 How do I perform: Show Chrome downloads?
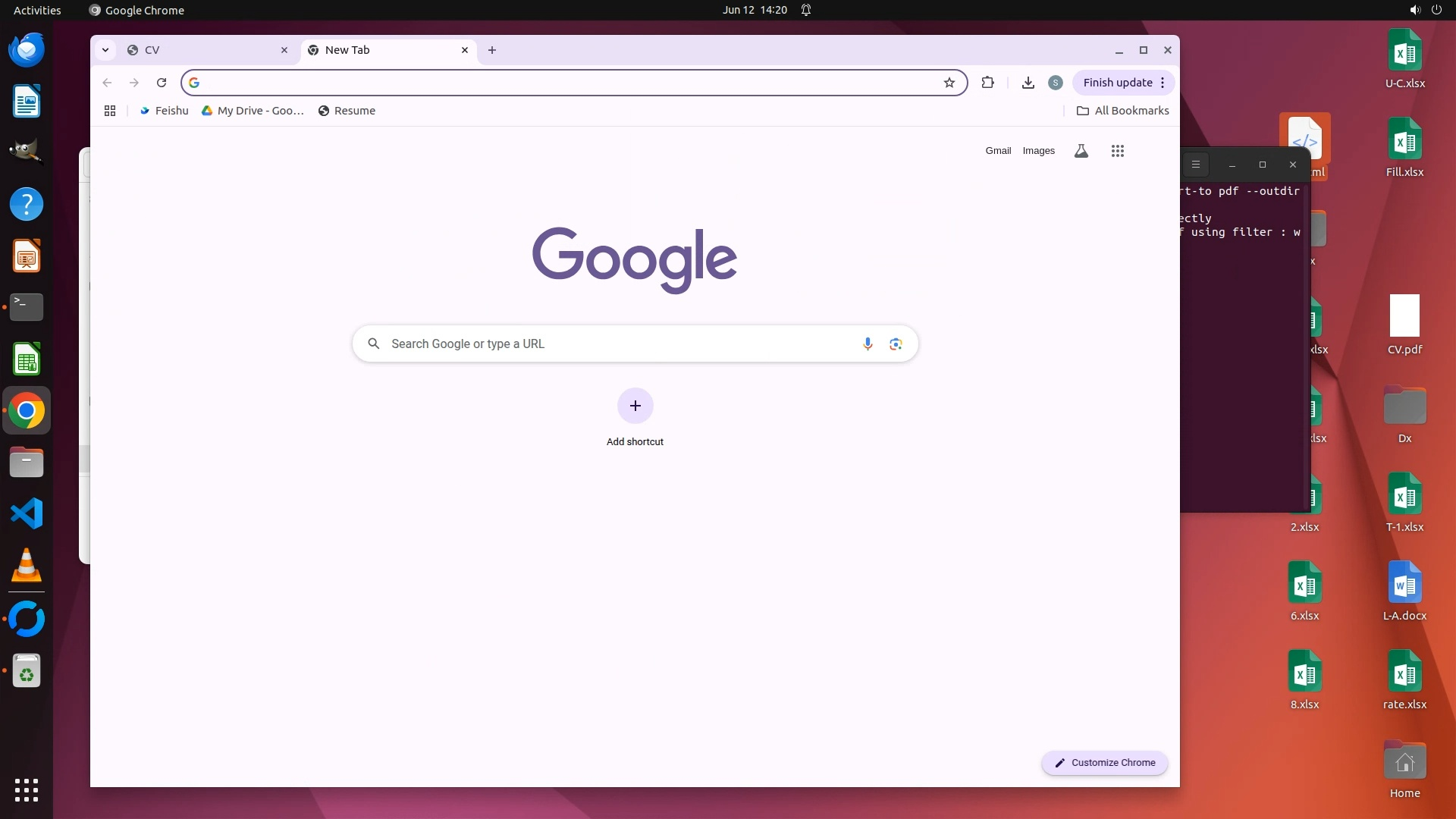pyautogui.click(x=1028, y=83)
